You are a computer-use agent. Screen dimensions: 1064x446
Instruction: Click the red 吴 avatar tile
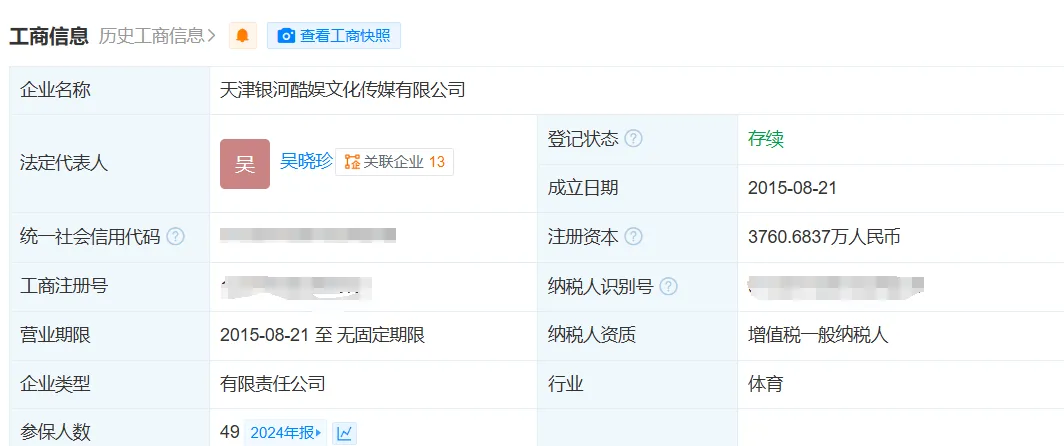(x=245, y=164)
